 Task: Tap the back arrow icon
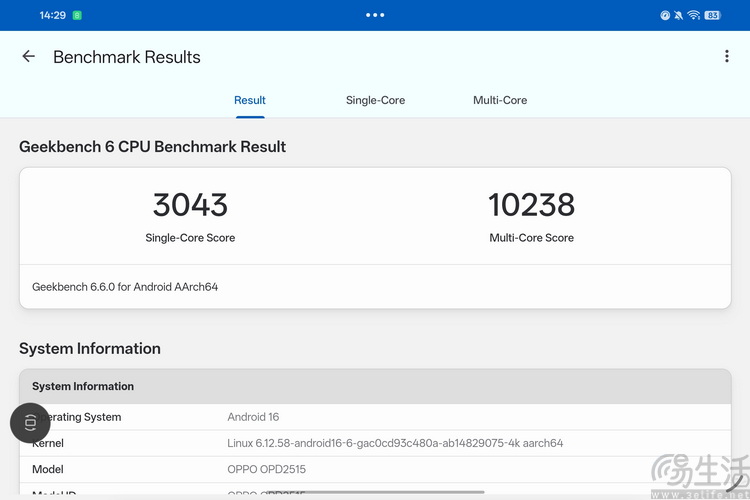[x=28, y=57]
